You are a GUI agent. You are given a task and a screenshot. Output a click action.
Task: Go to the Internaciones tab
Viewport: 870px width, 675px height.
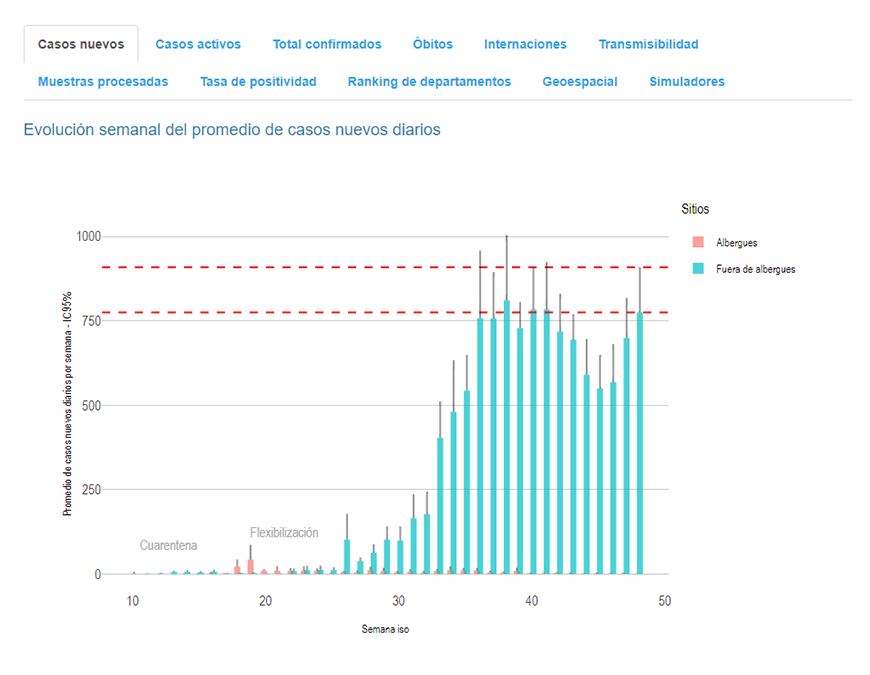(525, 44)
